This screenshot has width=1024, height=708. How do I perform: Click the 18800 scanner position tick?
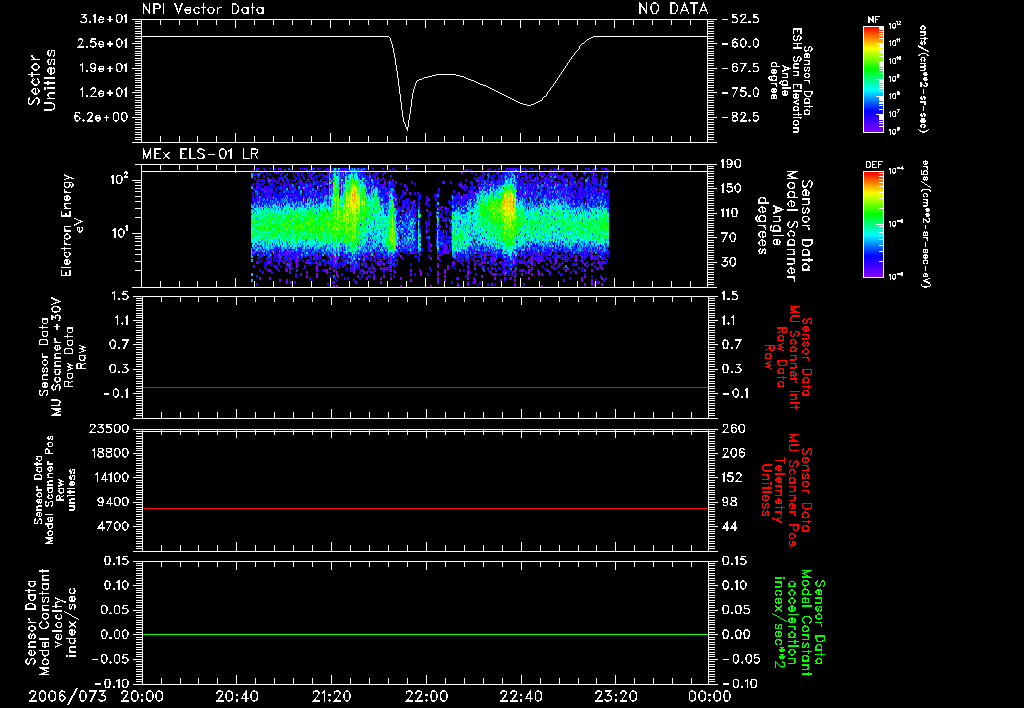click(108, 453)
